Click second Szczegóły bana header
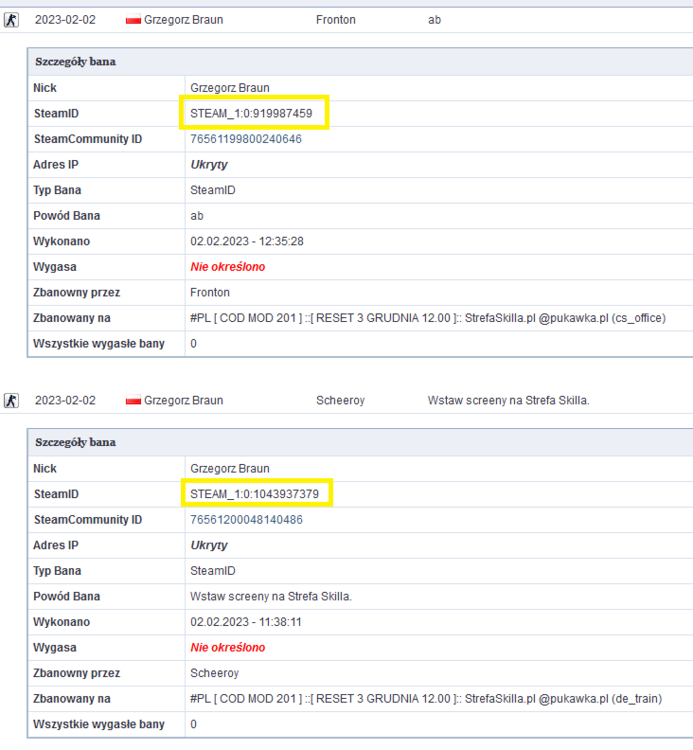 click(x=360, y=442)
